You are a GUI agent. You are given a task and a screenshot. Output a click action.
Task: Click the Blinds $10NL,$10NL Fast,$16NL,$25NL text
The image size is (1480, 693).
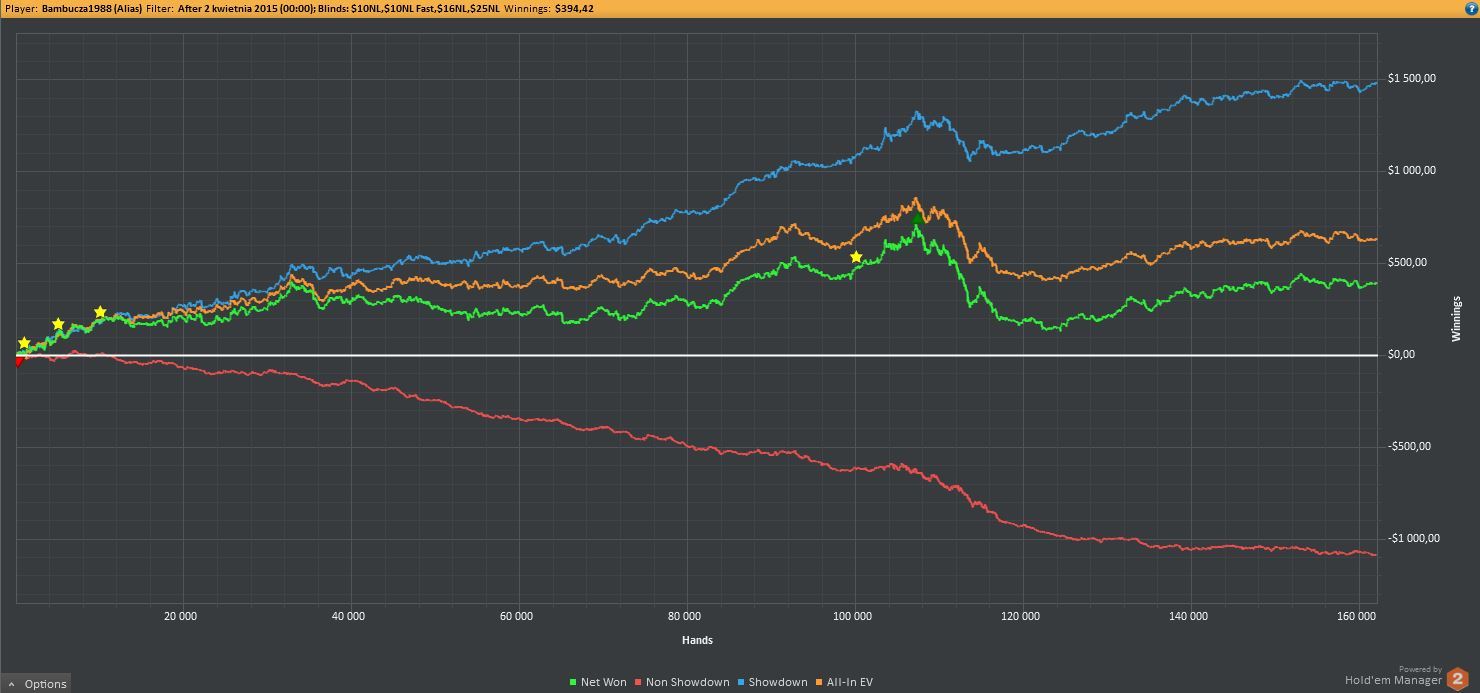(408, 8)
